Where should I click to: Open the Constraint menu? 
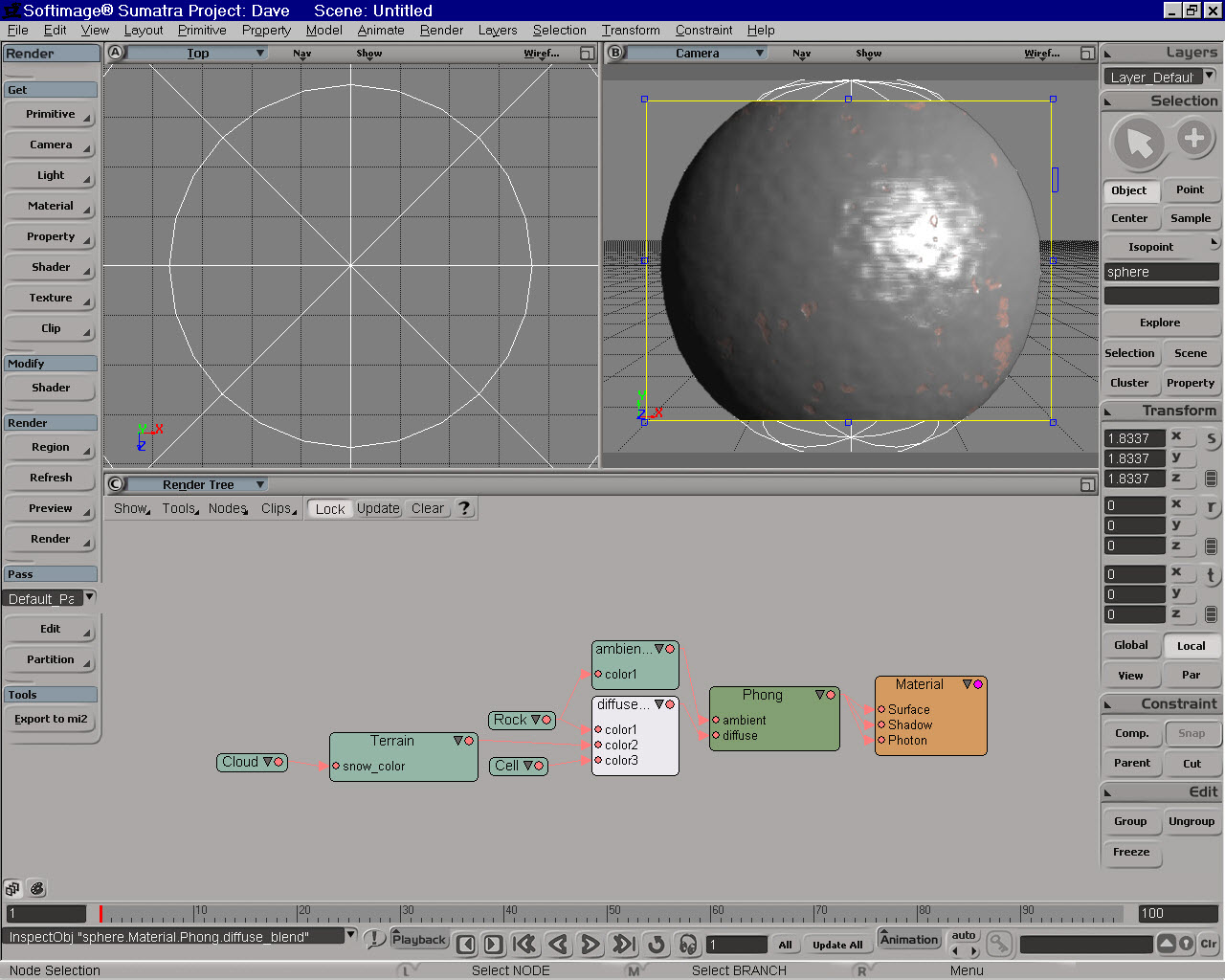tap(703, 31)
